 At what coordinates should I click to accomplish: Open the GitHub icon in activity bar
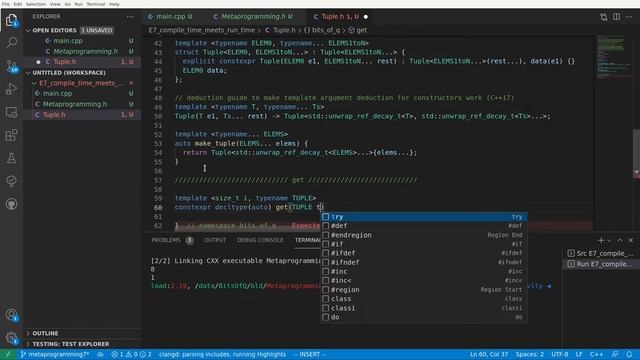[x=11, y=204]
